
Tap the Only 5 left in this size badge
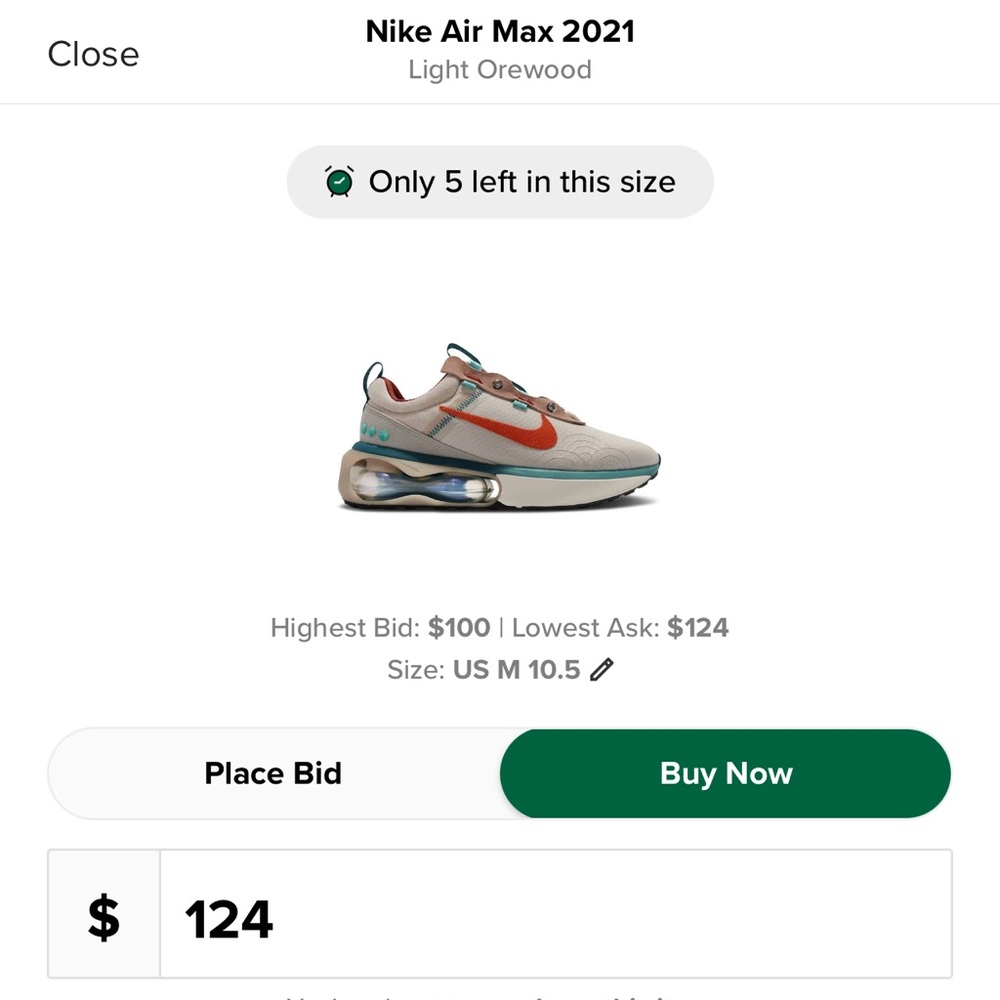click(x=499, y=182)
